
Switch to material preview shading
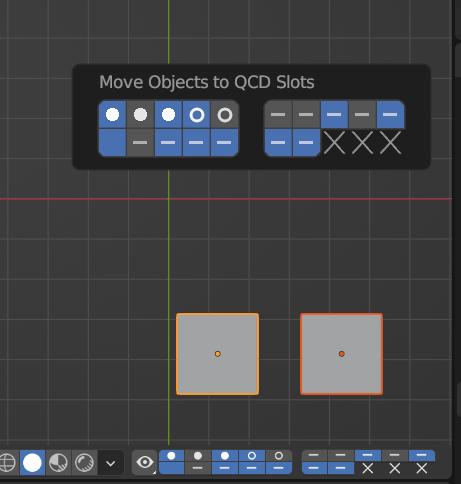[x=58, y=463]
